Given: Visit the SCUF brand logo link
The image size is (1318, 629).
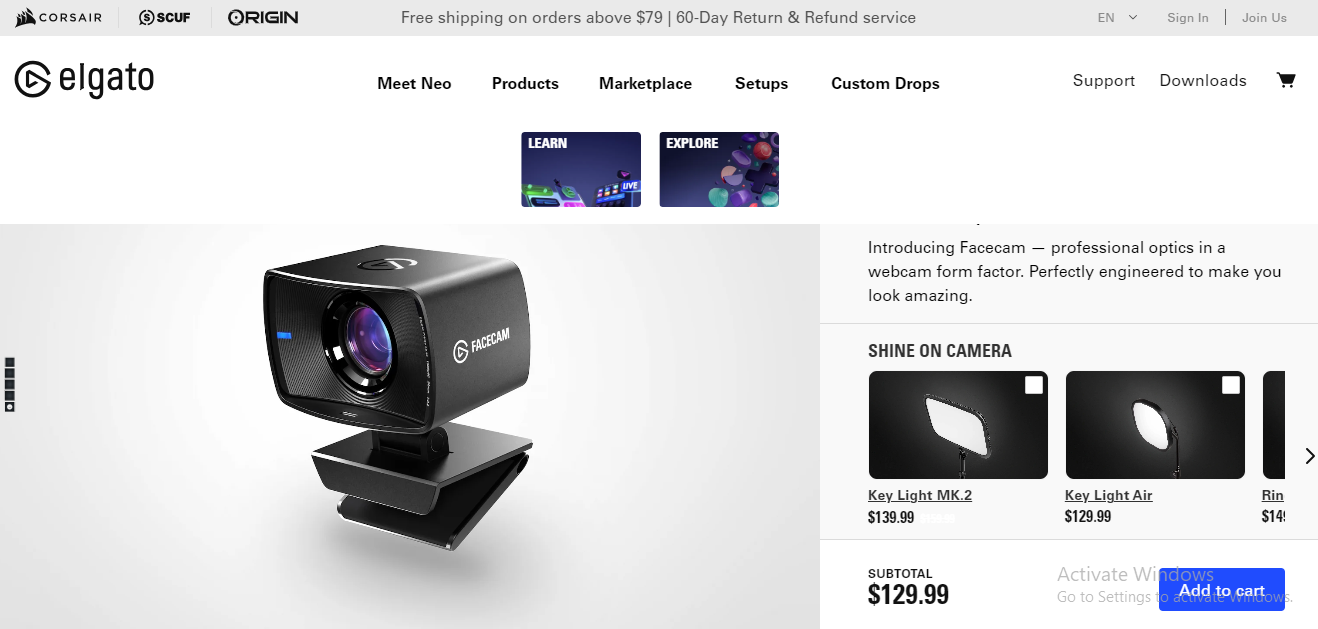Looking at the screenshot, I should pyautogui.click(x=165, y=17).
